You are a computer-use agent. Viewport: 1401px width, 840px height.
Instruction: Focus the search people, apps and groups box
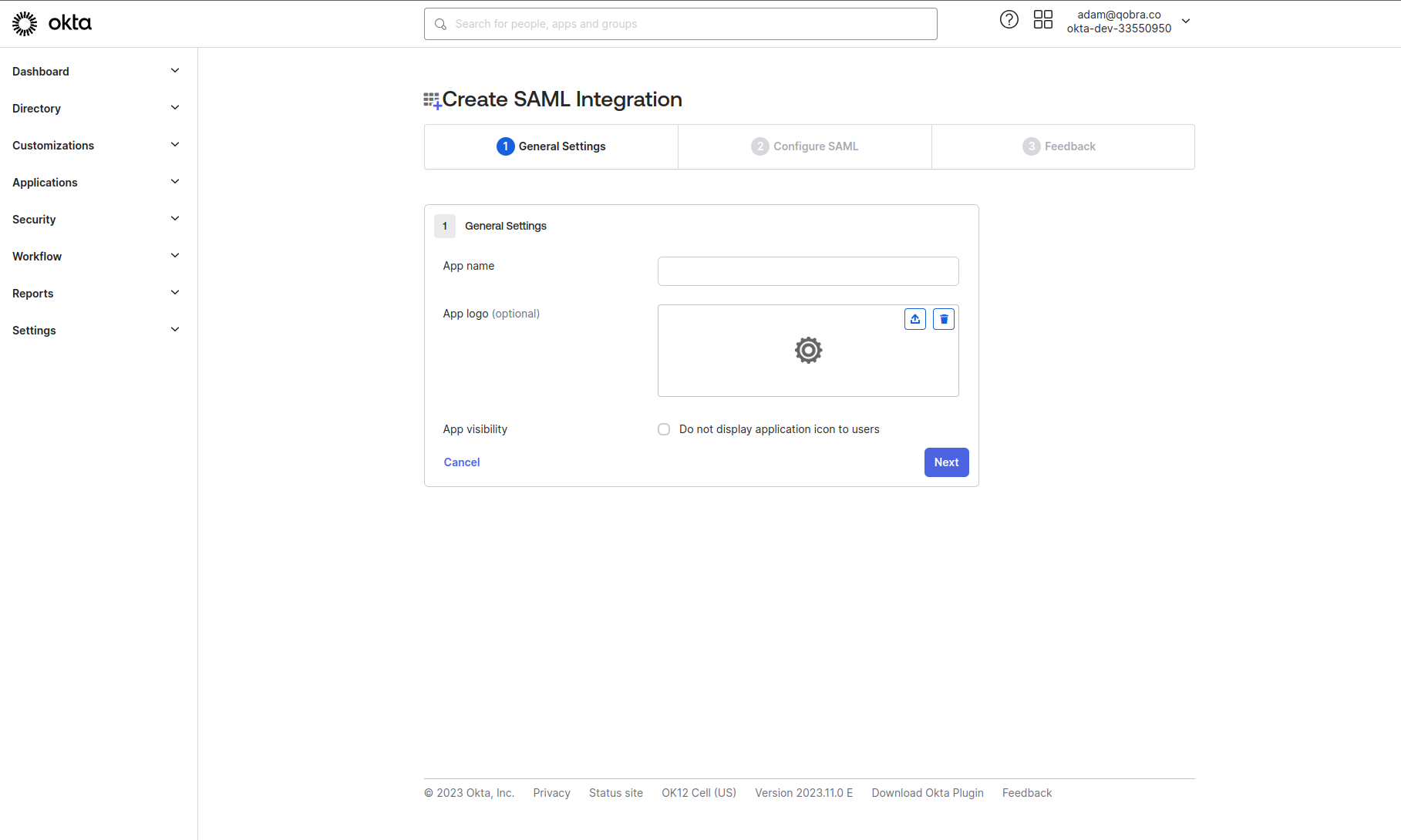tap(681, 24)
